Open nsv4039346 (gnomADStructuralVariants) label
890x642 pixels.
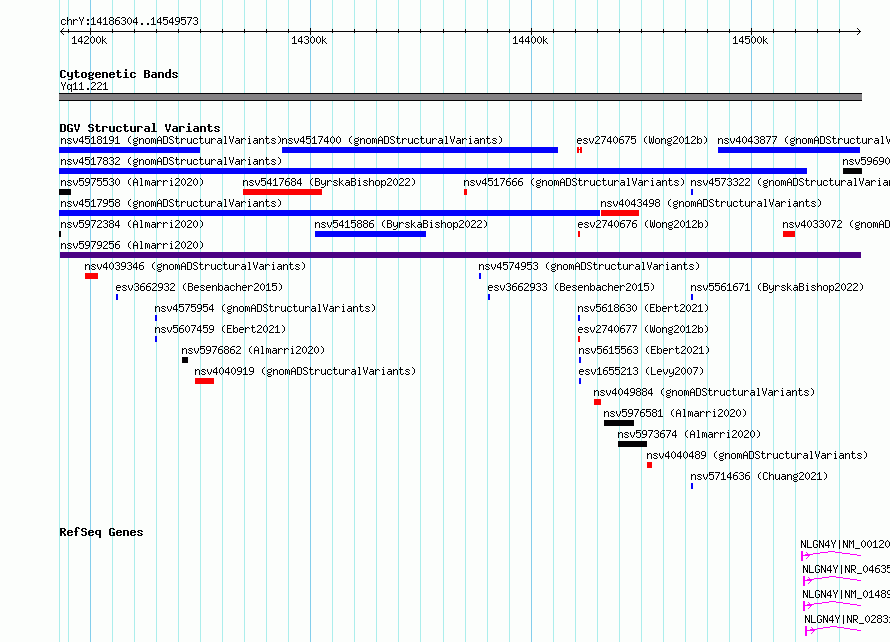(195, 266)
